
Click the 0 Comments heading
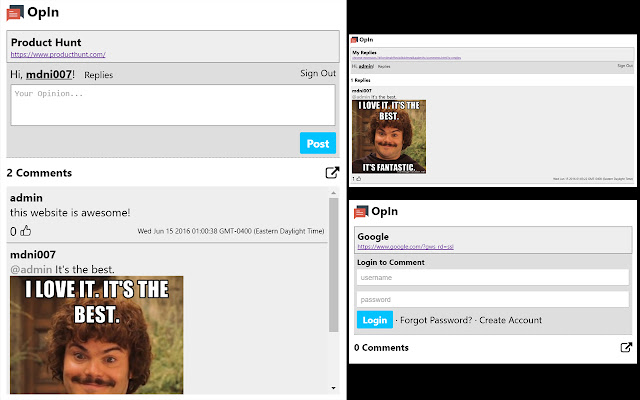pyautogui.click(x=381, y=348)
